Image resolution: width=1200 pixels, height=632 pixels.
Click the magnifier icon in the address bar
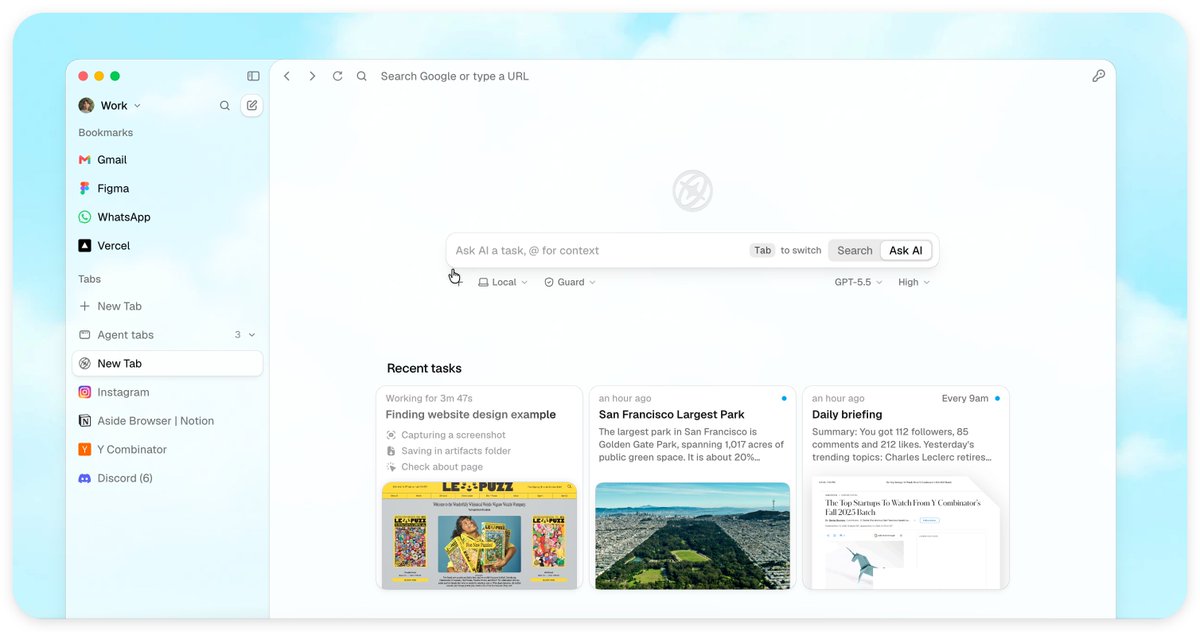(x=362, y=76)
